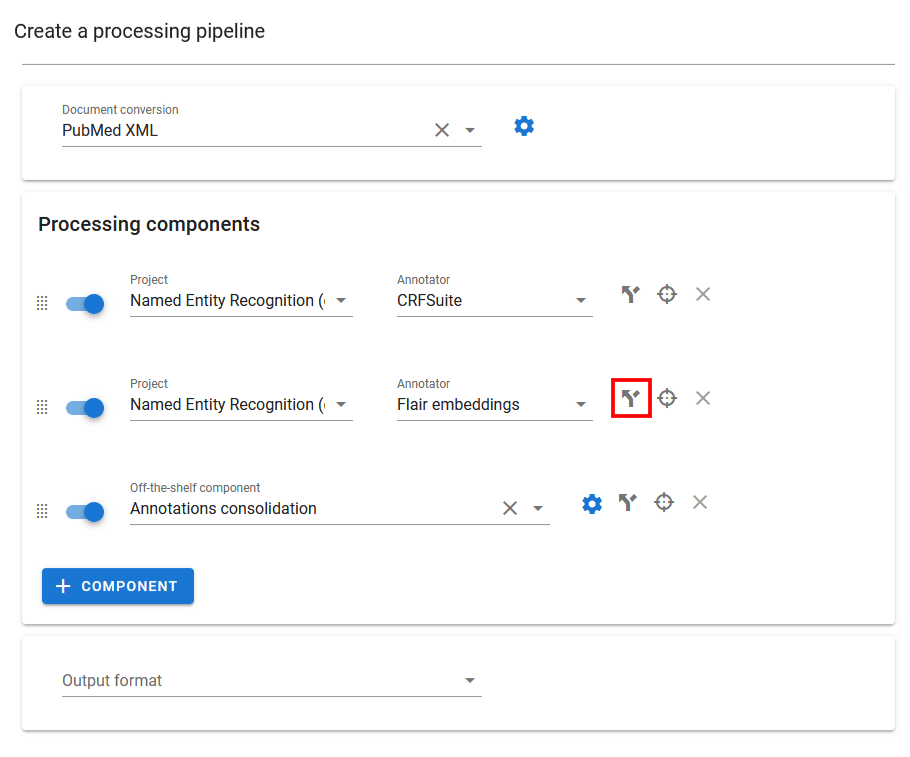Open Annotations consolidation settings gear
Image resolution: width=910 pixels, height=757 pixels.
(592, 503)
